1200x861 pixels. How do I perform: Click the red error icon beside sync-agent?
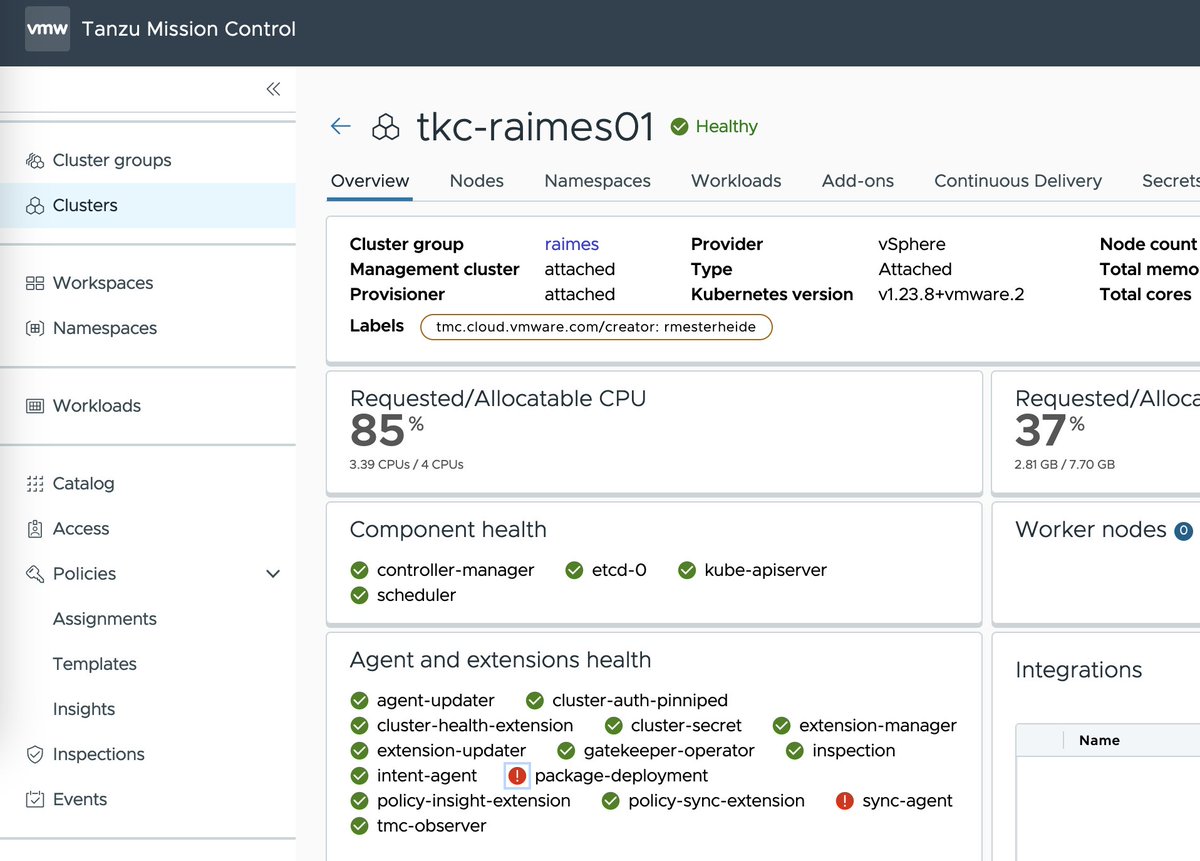click(x=844, y=801)
